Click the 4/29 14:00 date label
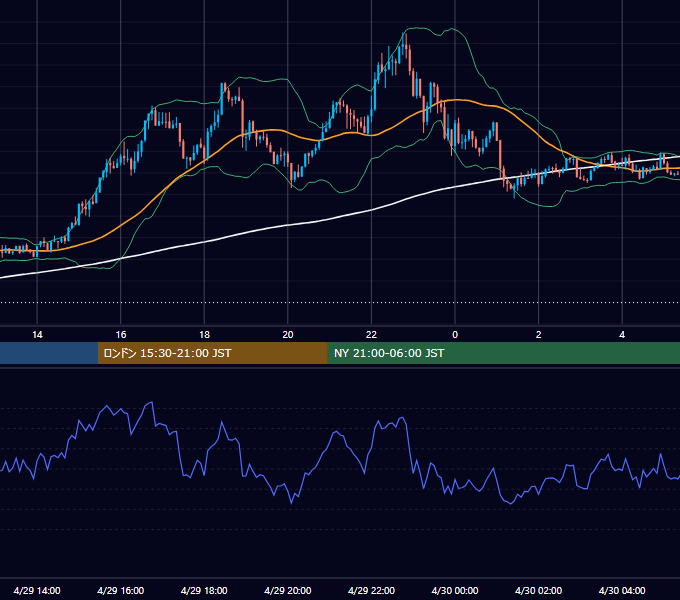The image size is (680, 600). coord(37,590)
